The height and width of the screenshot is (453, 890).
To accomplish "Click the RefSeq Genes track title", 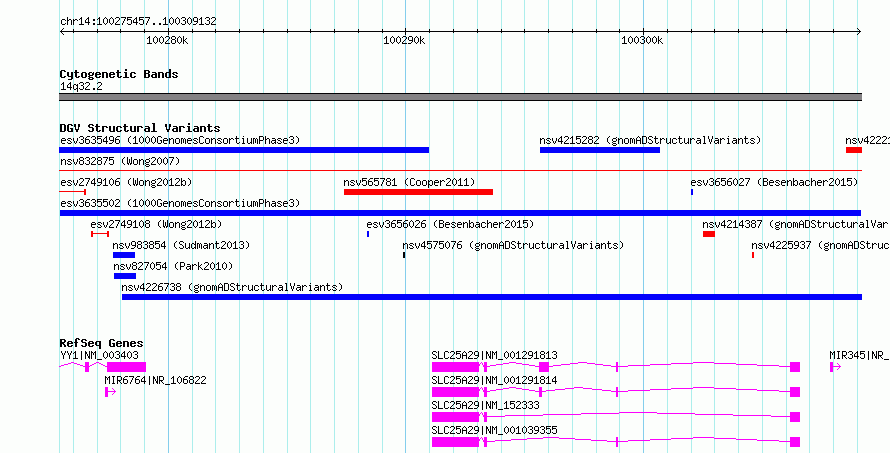I will pos(101,343).
